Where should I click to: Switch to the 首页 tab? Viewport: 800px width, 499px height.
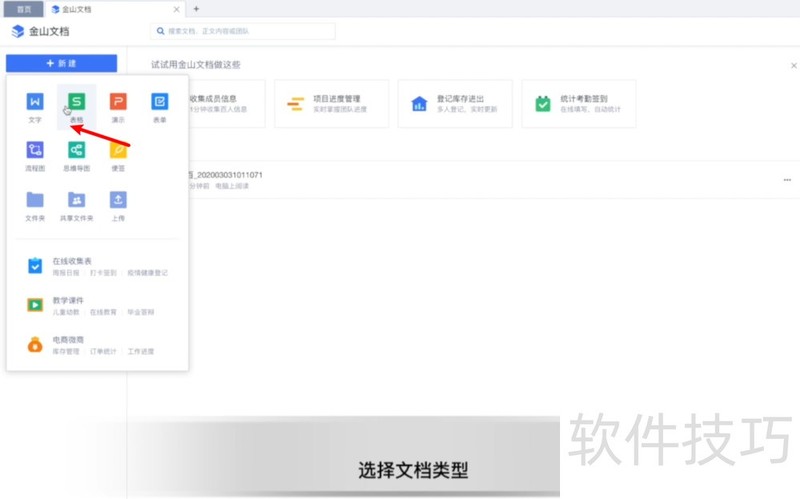(x=23, y=8)
